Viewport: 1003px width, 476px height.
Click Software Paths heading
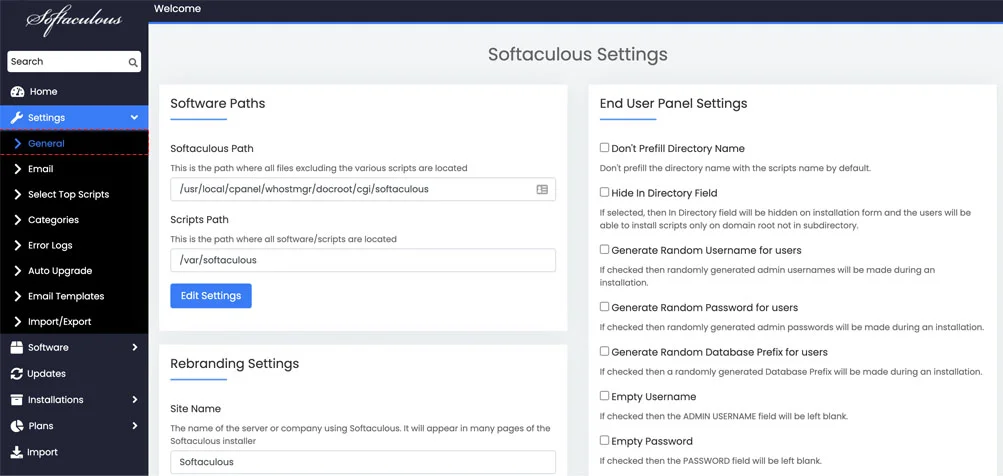click(x=217, y=103)
